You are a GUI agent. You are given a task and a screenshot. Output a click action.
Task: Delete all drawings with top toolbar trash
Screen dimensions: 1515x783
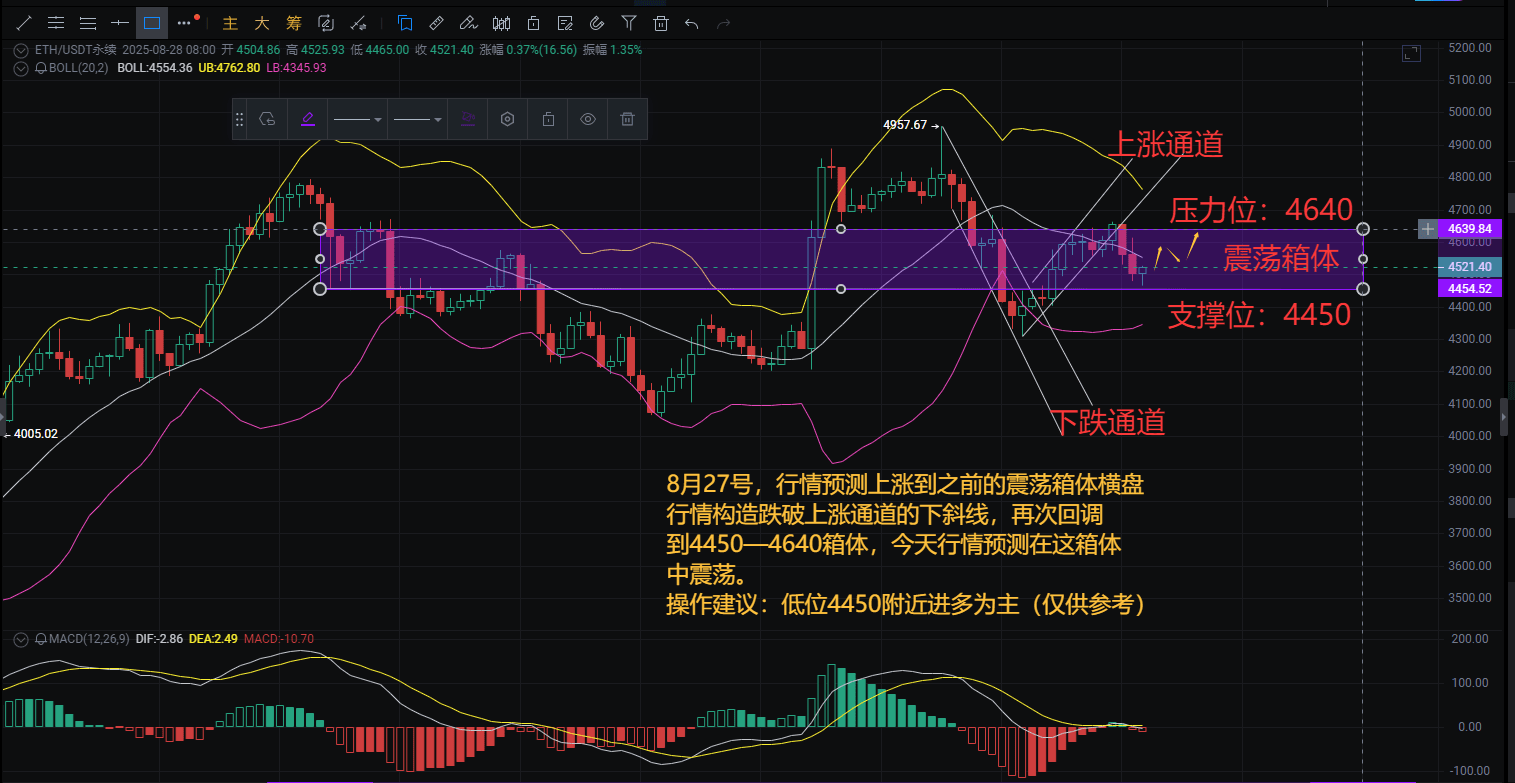[660, 22]
